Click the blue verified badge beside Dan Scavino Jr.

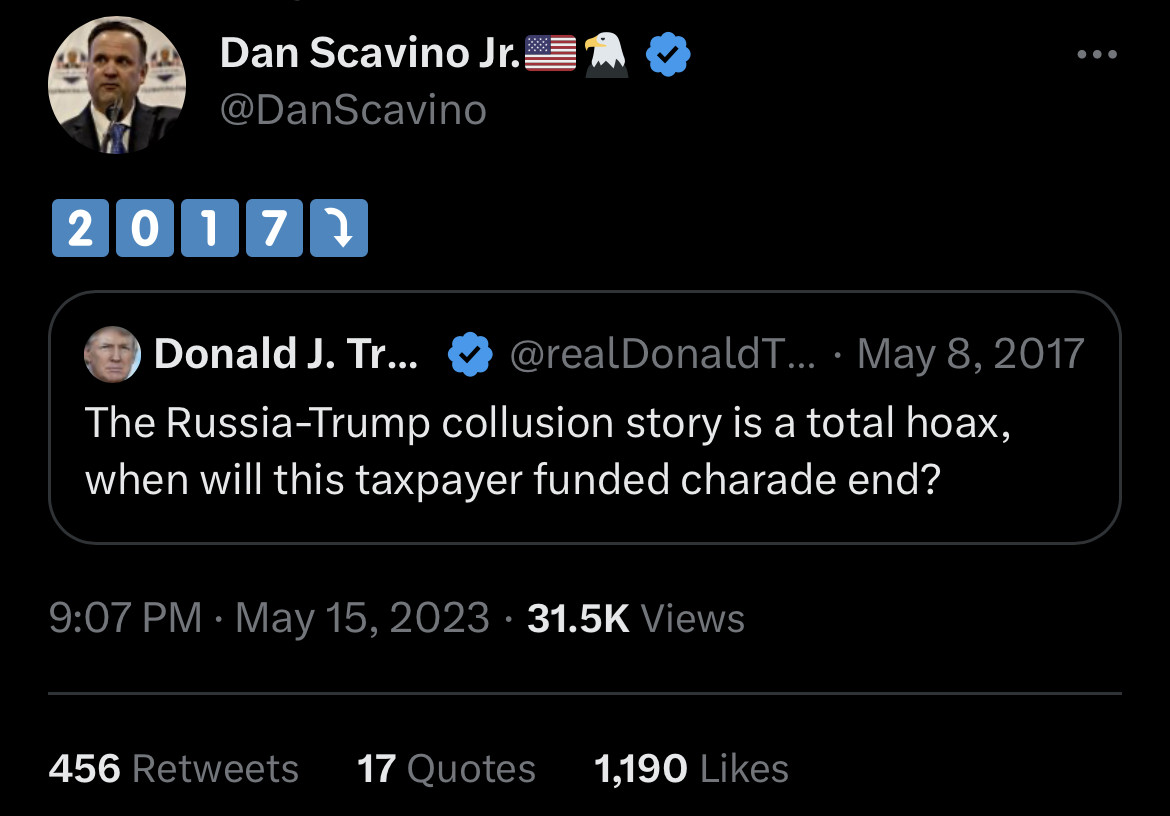pyautogui.click(x=667, y=54)
